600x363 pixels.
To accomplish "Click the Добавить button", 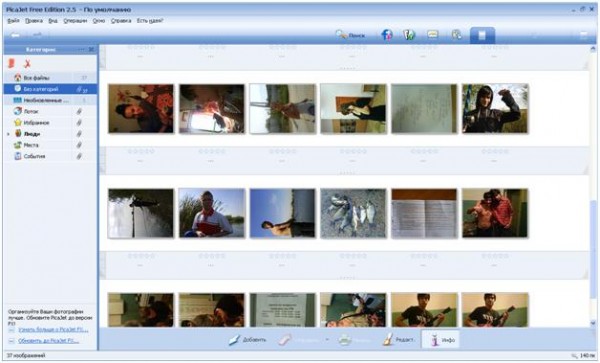I will coord(247,340).
